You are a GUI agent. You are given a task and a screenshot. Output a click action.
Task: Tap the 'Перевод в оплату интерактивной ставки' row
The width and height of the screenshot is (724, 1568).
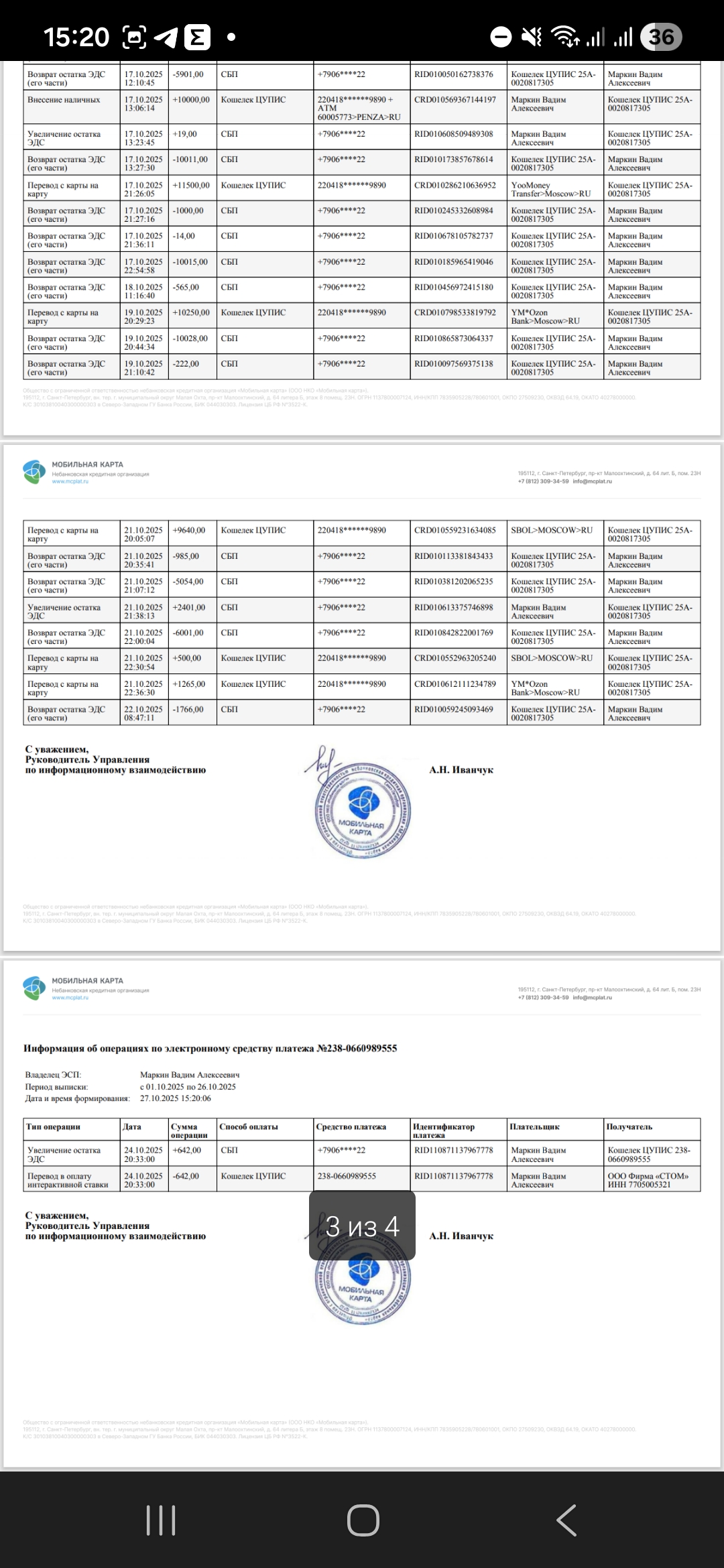(x=71, y=1180)
